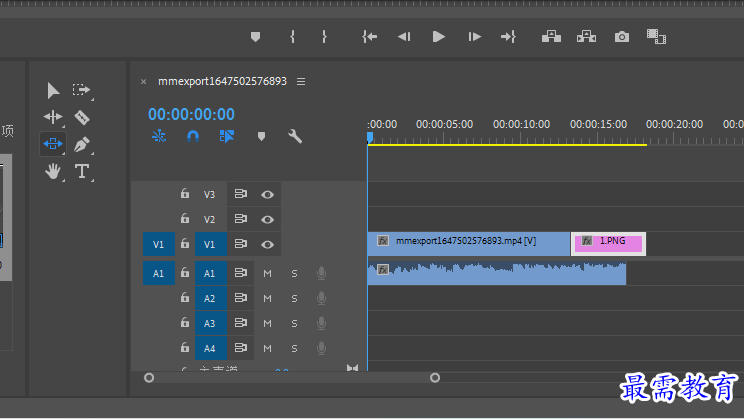
Task: Toggle Linked Selection
Action: pos(227,137)
